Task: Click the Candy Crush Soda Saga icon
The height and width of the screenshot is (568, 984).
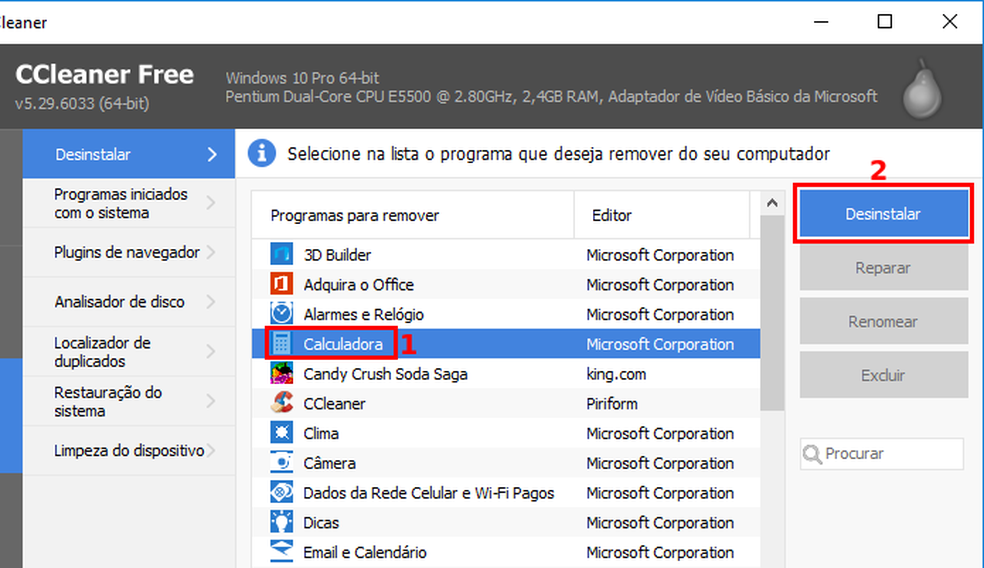Action: (281, 373)
